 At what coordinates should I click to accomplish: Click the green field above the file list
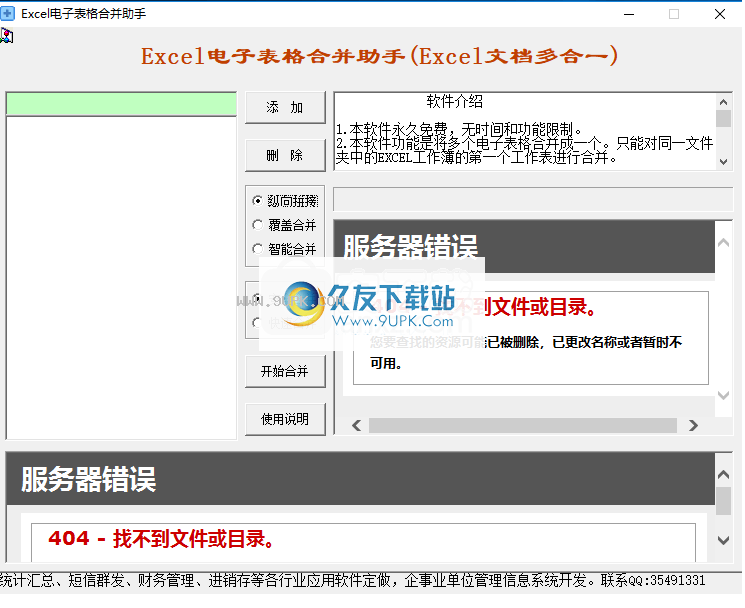click(x=121, y=104)
